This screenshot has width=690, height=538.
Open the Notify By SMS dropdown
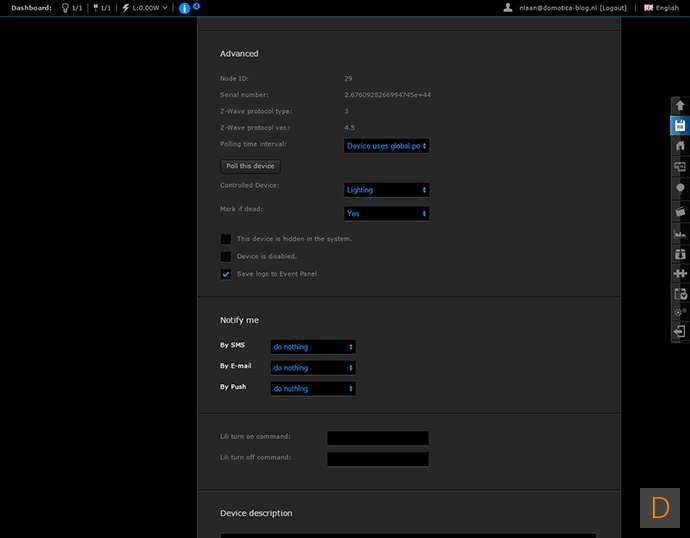pyautogui.click(x=313, y=347)
